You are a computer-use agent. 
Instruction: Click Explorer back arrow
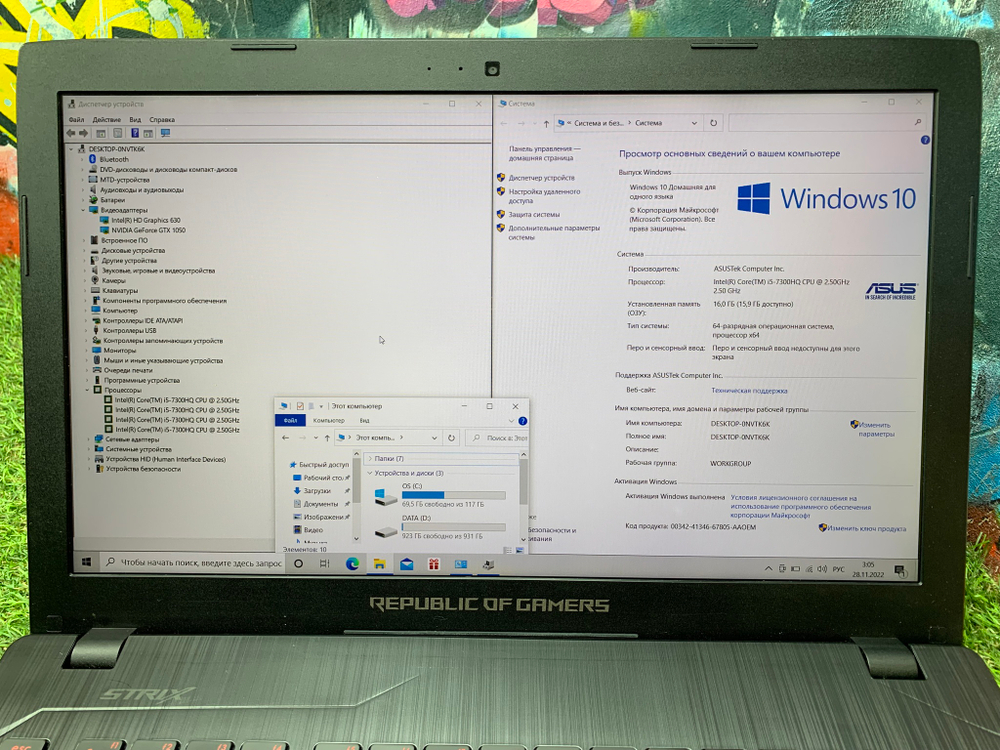[x=286, y=438]
